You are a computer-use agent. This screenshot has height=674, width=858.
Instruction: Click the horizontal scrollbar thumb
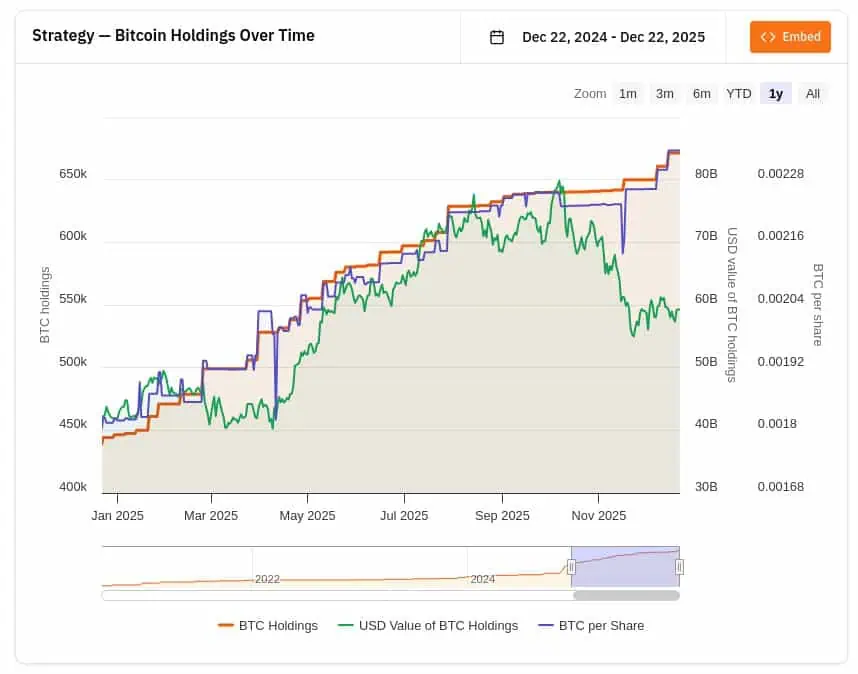626,595
